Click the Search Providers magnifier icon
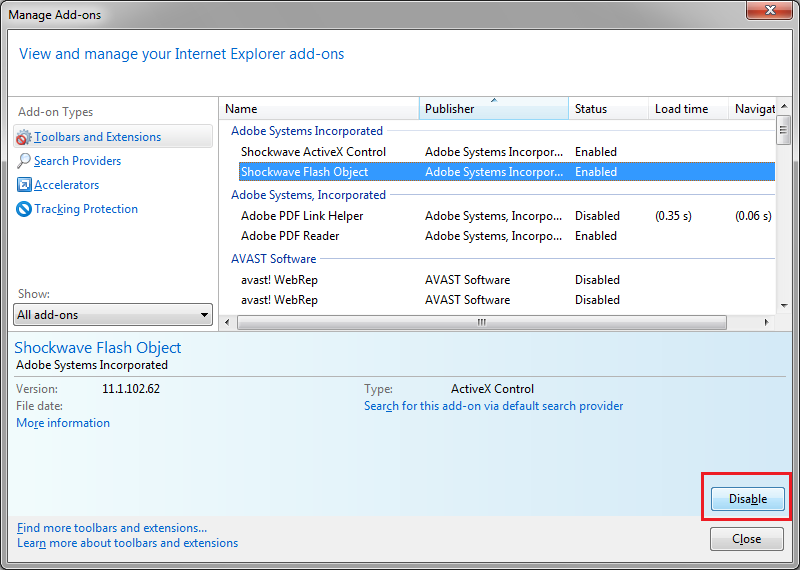Image resolution: width=800 pixels, height=570 pixels. click(x=23, y=161)
